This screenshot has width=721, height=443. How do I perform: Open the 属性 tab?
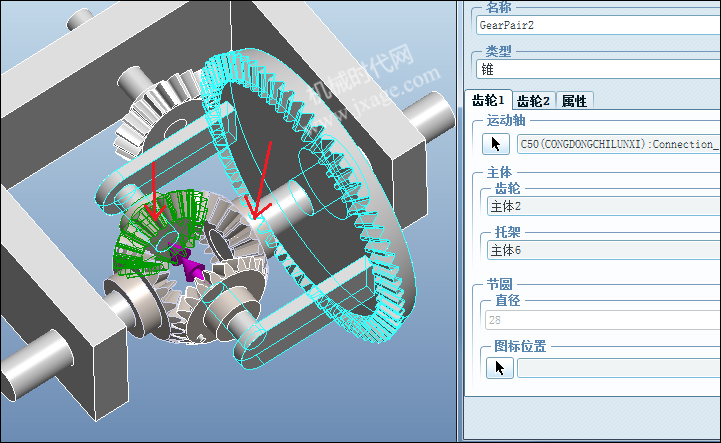click(x=574, y=101)
